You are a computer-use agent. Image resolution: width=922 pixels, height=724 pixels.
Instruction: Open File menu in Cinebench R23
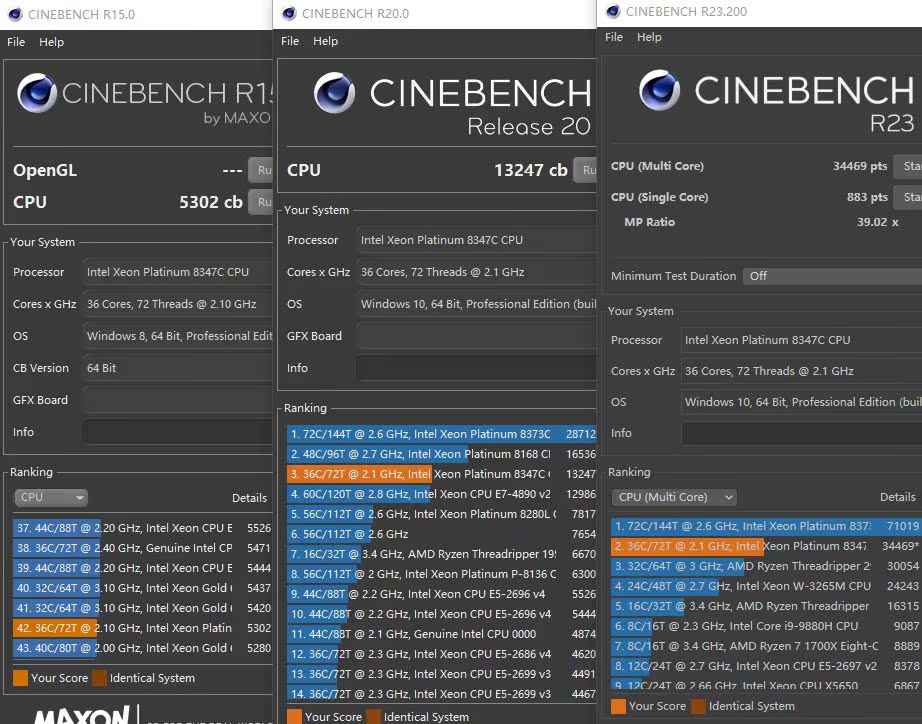click(x=614, y=36)
